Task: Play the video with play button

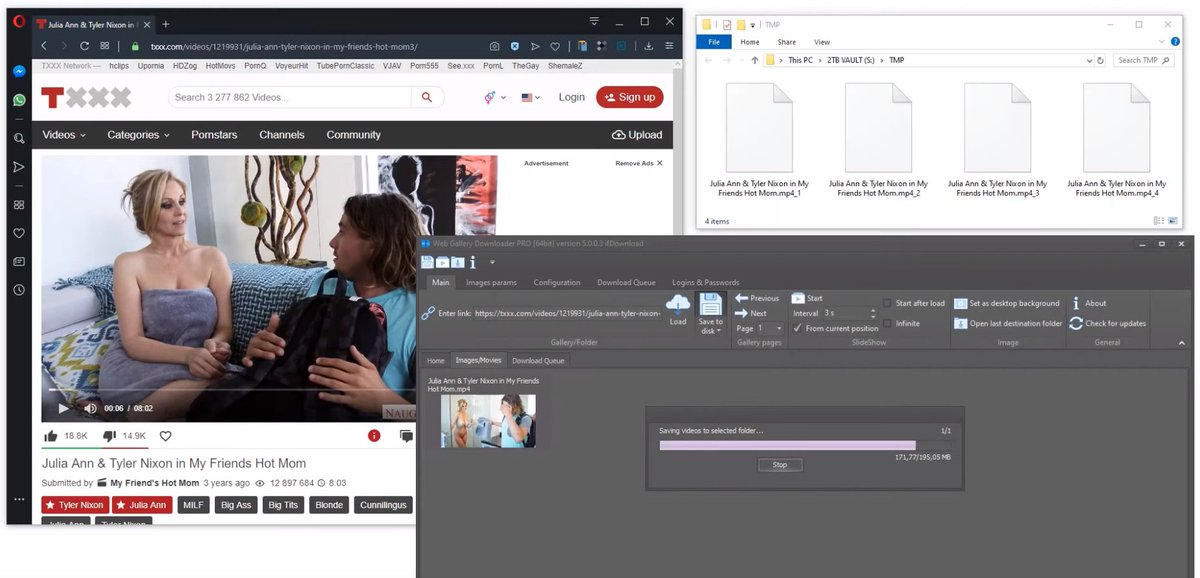Action: [x=64, y=408]
